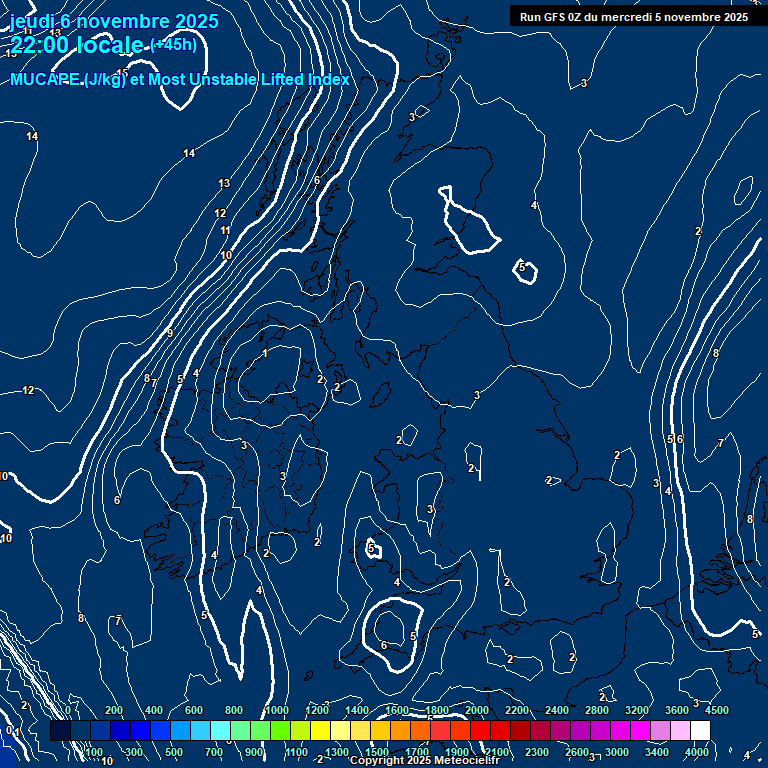Image resolution: width=768 pixels, height=768 pixels.
Task: Click the contour label 13 in northwest
Action: (224, 183)
